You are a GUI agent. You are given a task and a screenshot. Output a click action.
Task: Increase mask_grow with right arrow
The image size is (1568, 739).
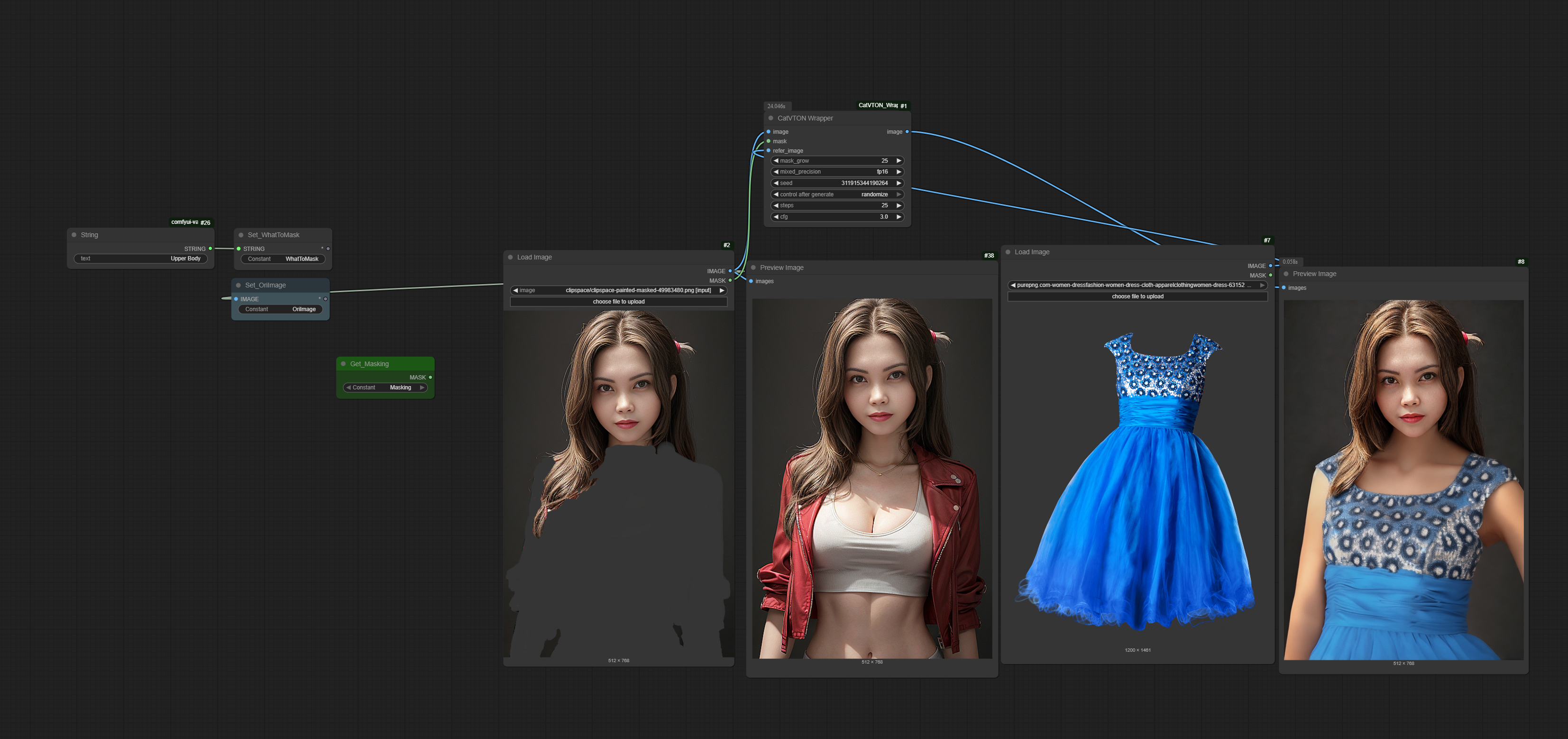[x=899, y=161]
